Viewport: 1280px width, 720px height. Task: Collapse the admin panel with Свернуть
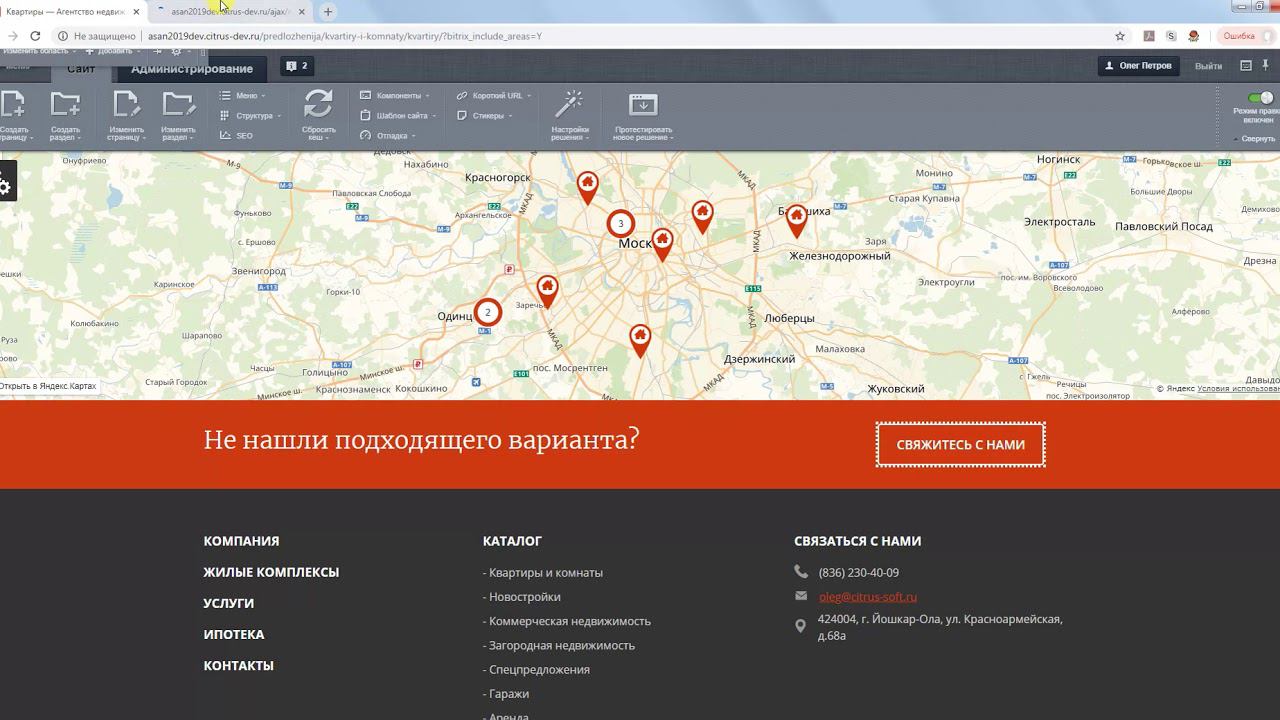[1255, 139]
